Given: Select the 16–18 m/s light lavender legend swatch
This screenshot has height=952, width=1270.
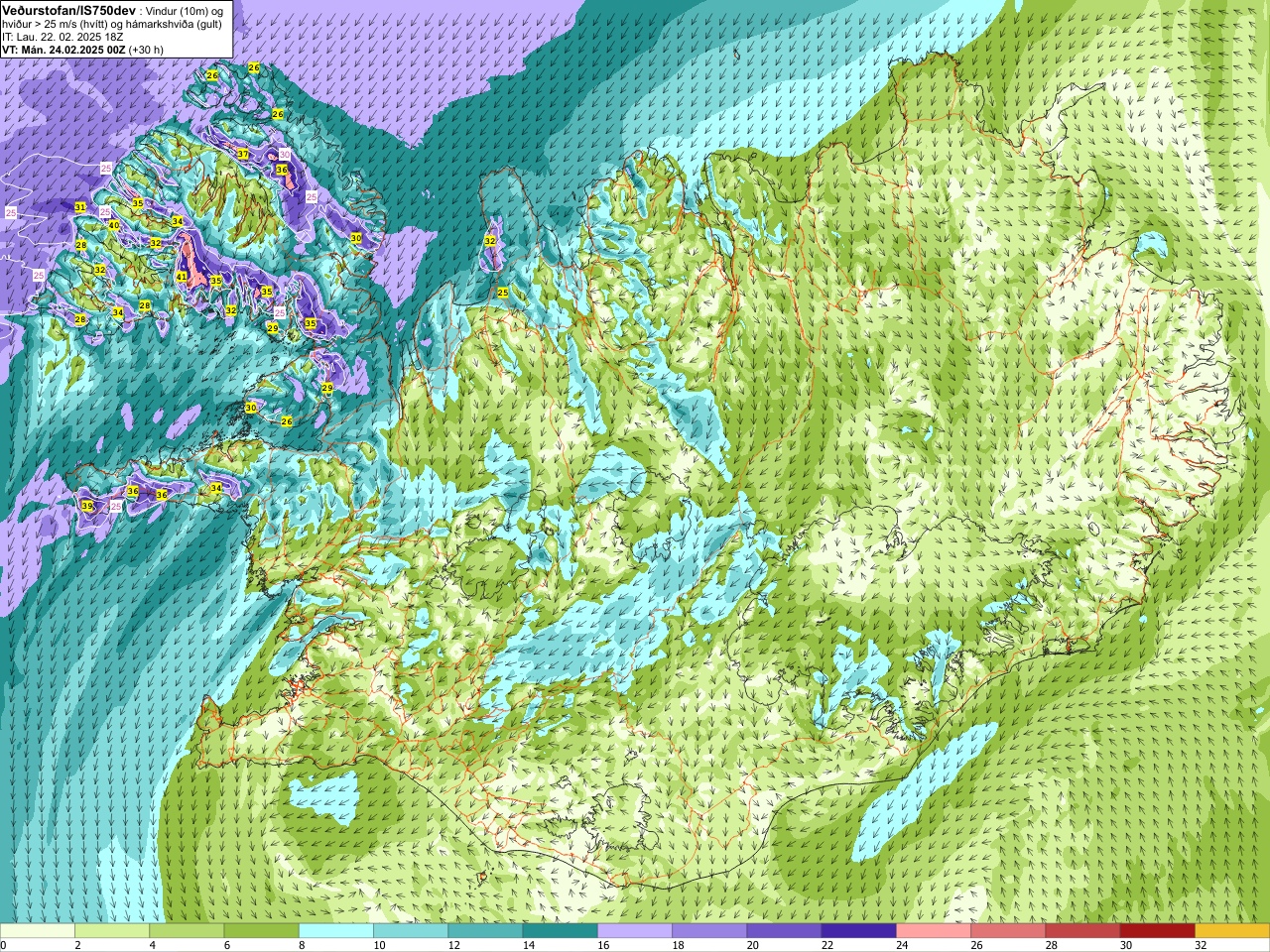Looking at the screenshot, I should click(635, 931).
